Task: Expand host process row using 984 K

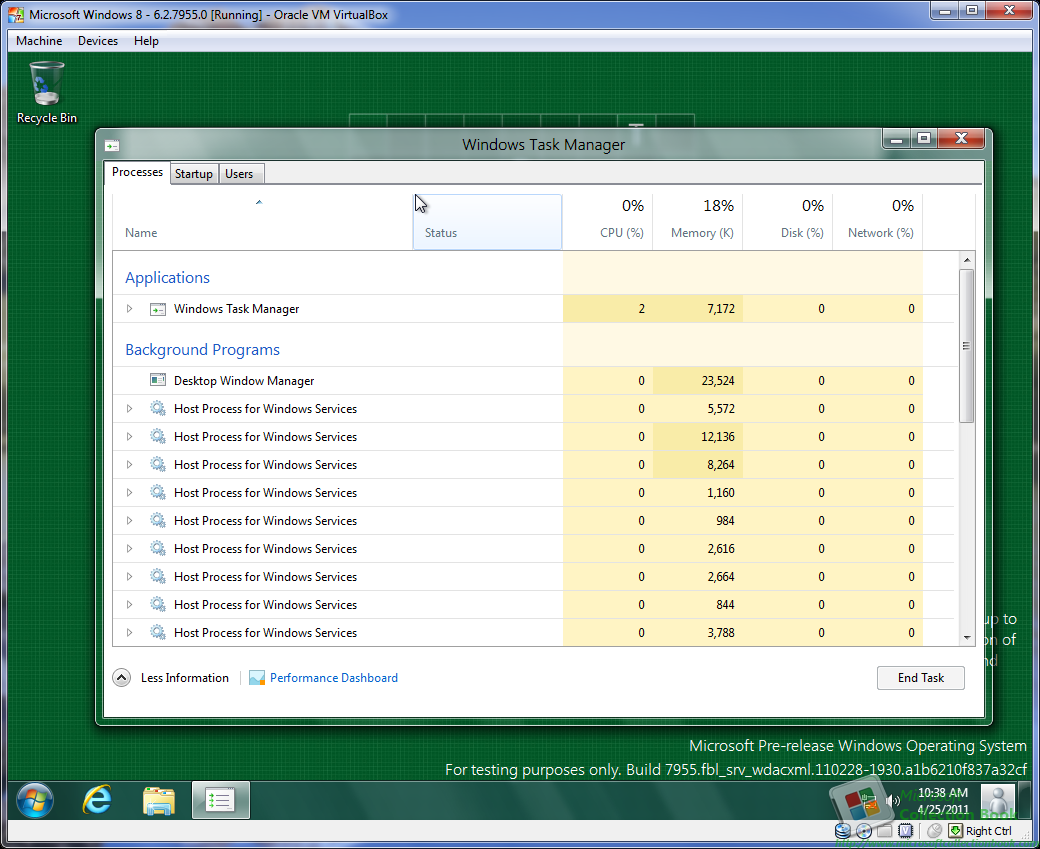Action: 129,521
